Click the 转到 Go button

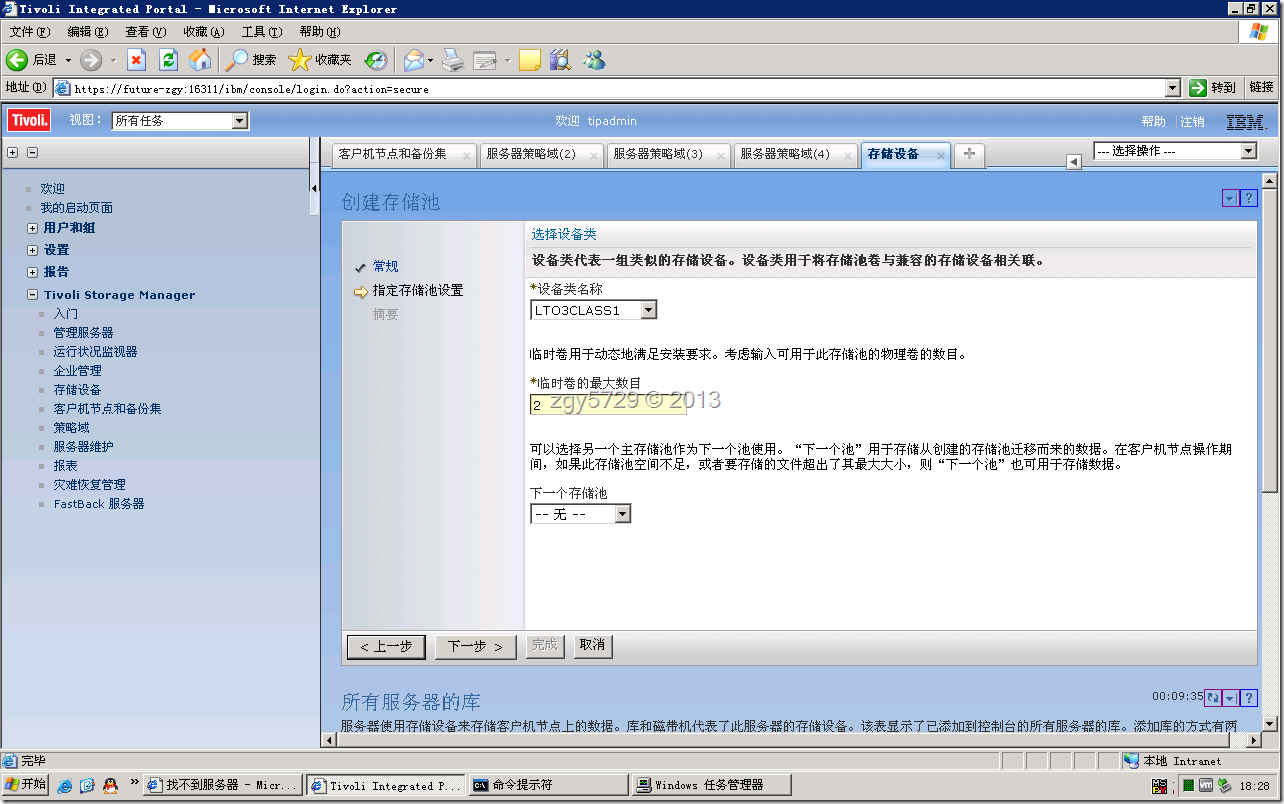pos(1213,88)
